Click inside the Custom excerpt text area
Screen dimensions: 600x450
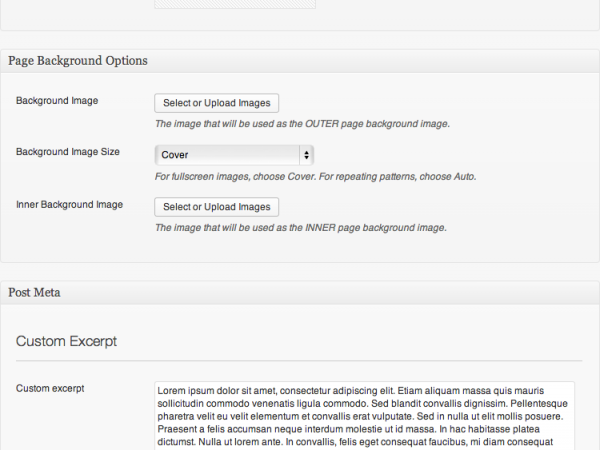tap(364, 416)
